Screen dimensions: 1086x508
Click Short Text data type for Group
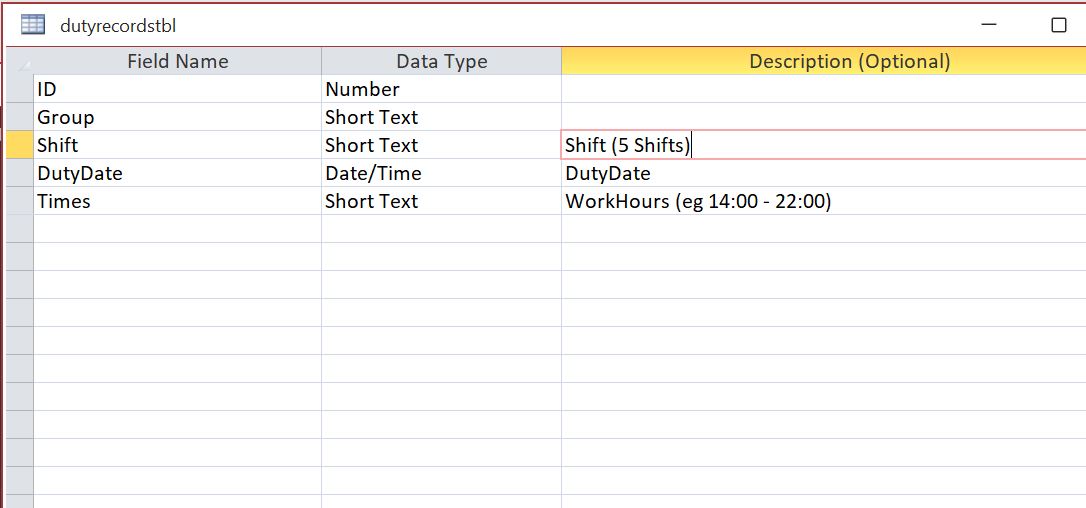(441, 117)
